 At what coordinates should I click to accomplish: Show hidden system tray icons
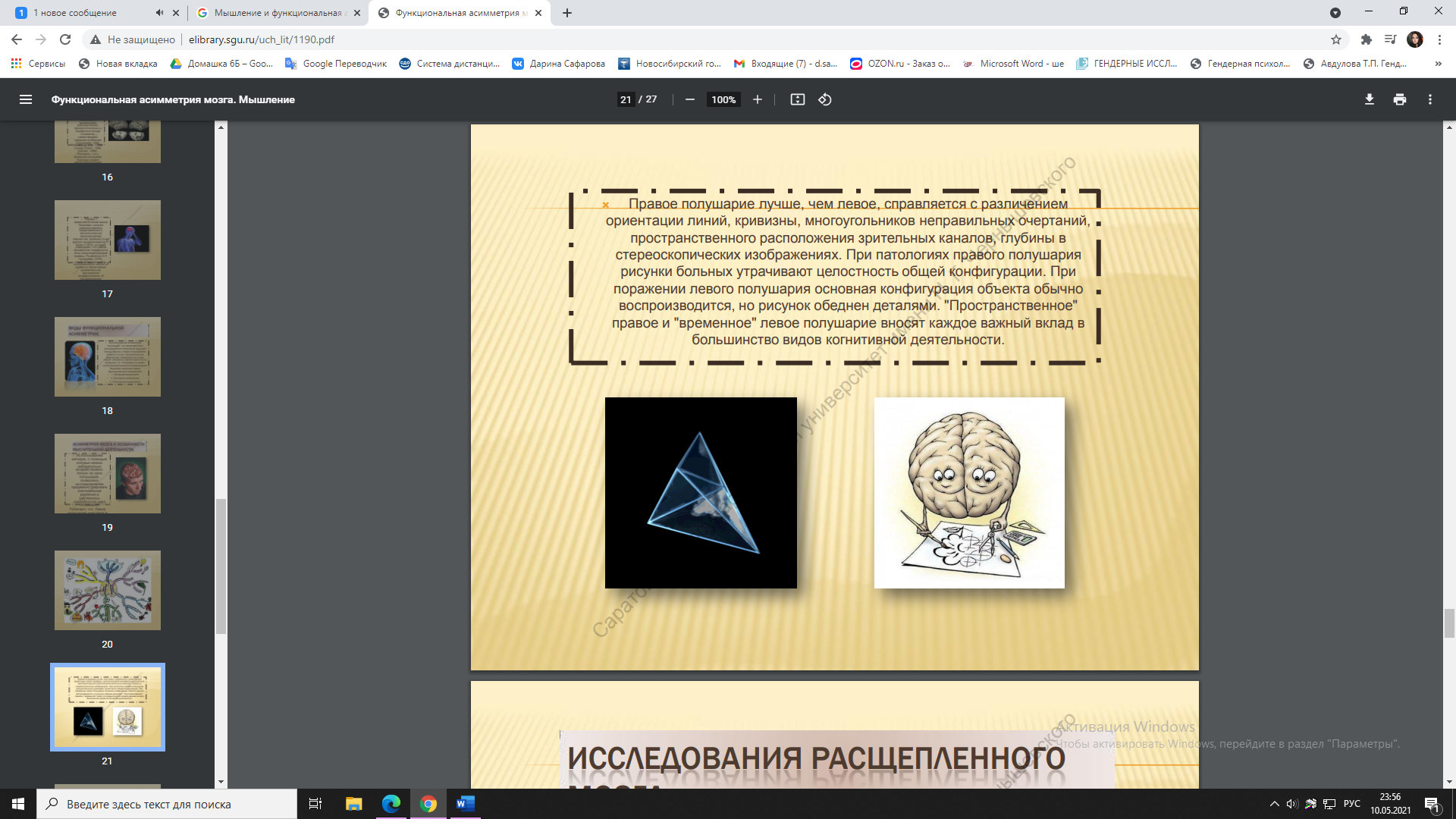pos(1274,804)
